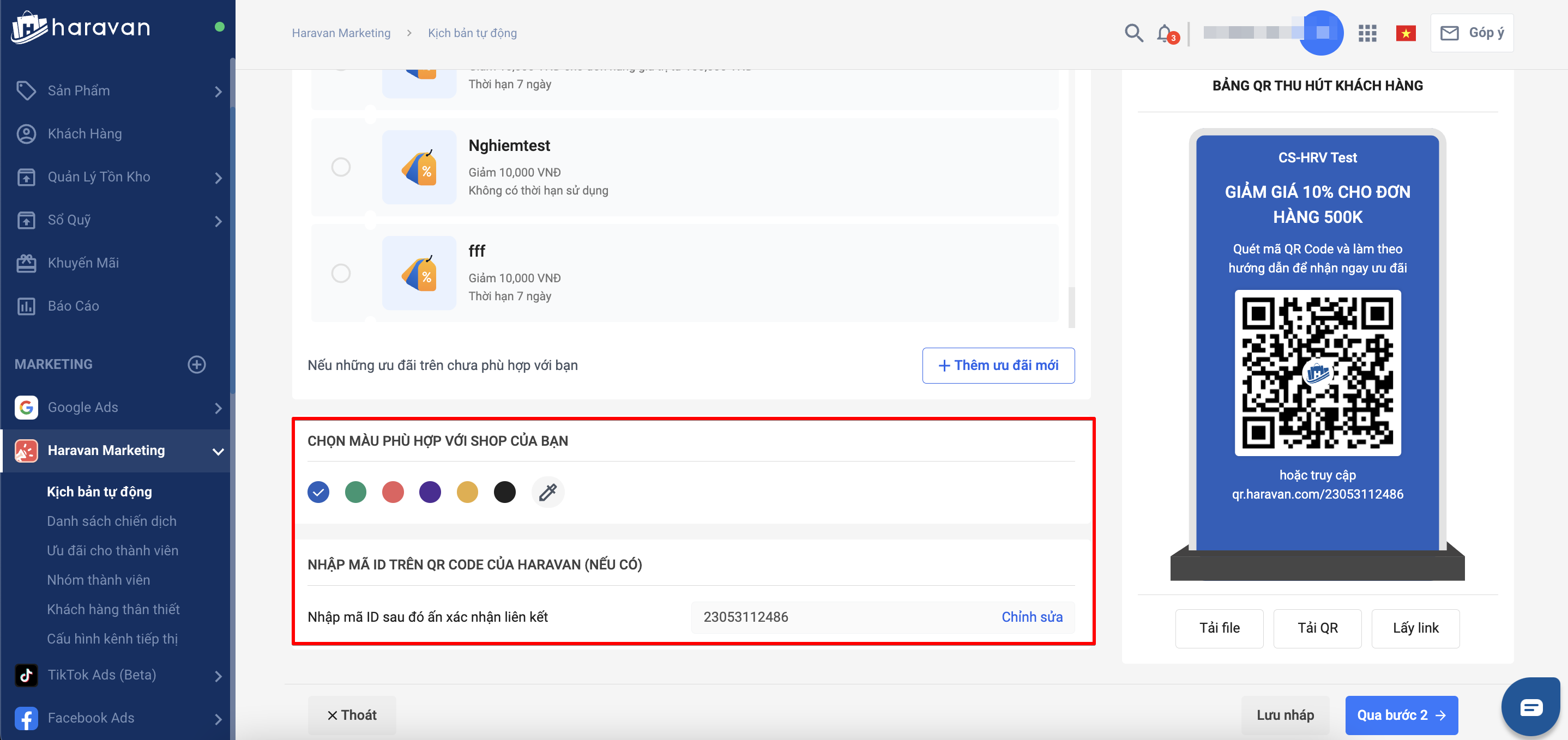Expand the Google Ads chevron

click(x=218, y=408)
